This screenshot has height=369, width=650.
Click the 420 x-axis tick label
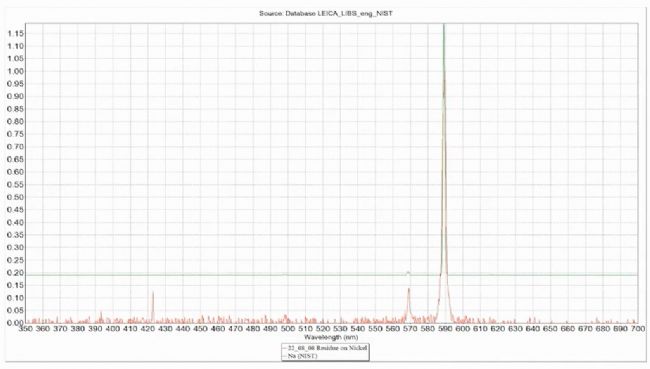coord(148,329)
